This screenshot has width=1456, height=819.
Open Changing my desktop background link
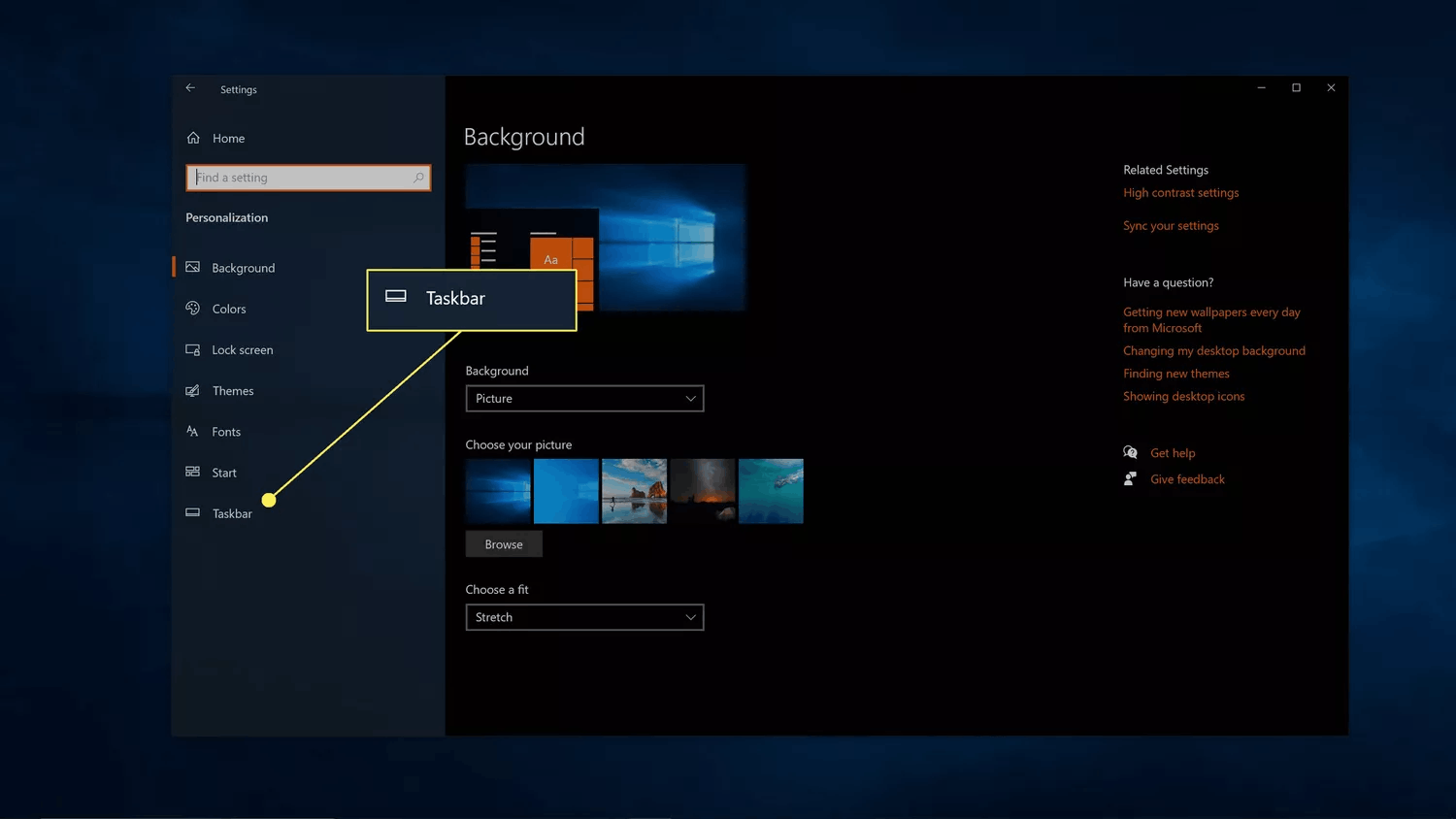tap(1214, 350)
